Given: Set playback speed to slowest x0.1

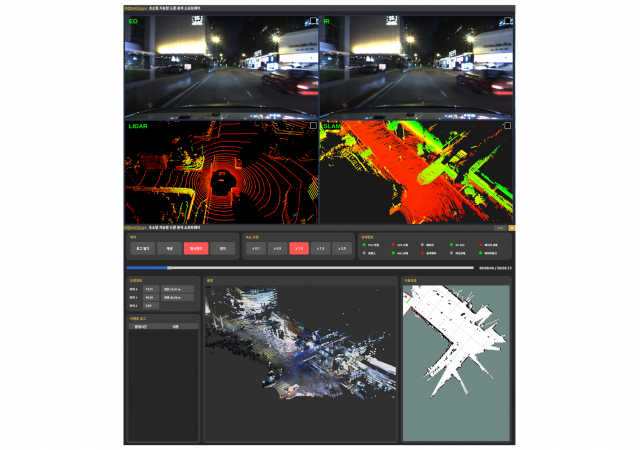Looking at the screenshot, I should pyautogui.click(x=255, y=248).
